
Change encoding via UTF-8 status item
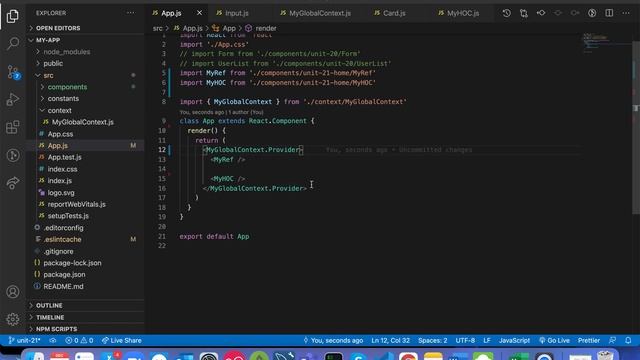(x=465, y=340)
